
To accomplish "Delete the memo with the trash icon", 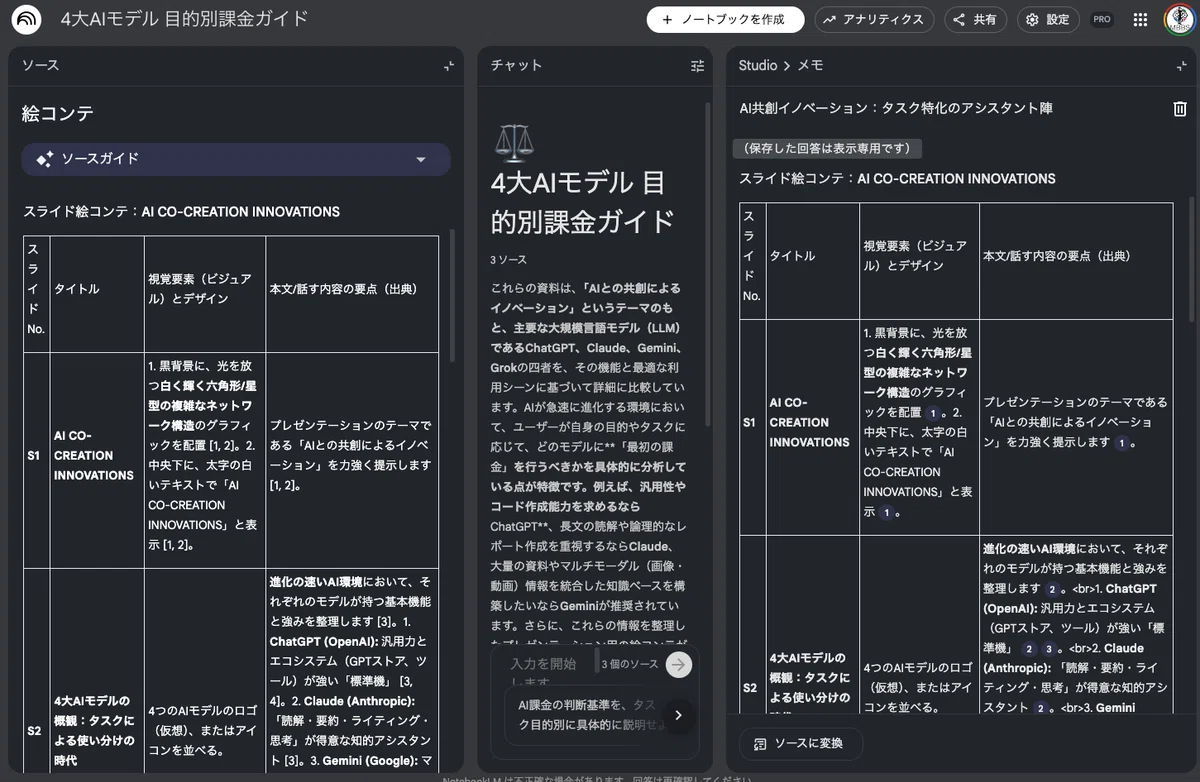I will tap(1180, 108).
